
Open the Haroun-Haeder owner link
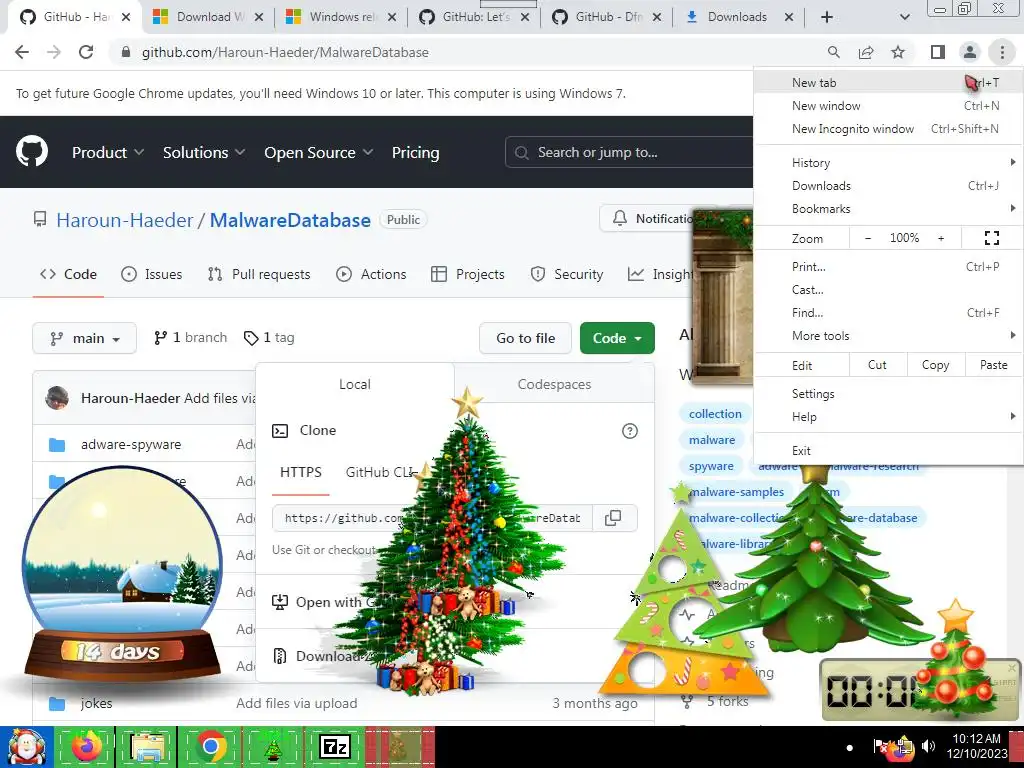click(125, 220)
